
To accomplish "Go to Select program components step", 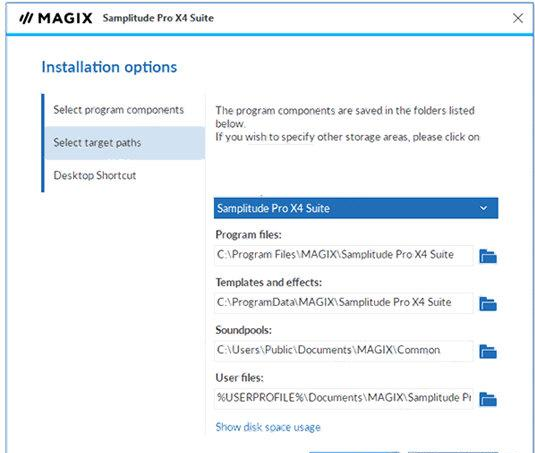I will [x=118, y=110].
